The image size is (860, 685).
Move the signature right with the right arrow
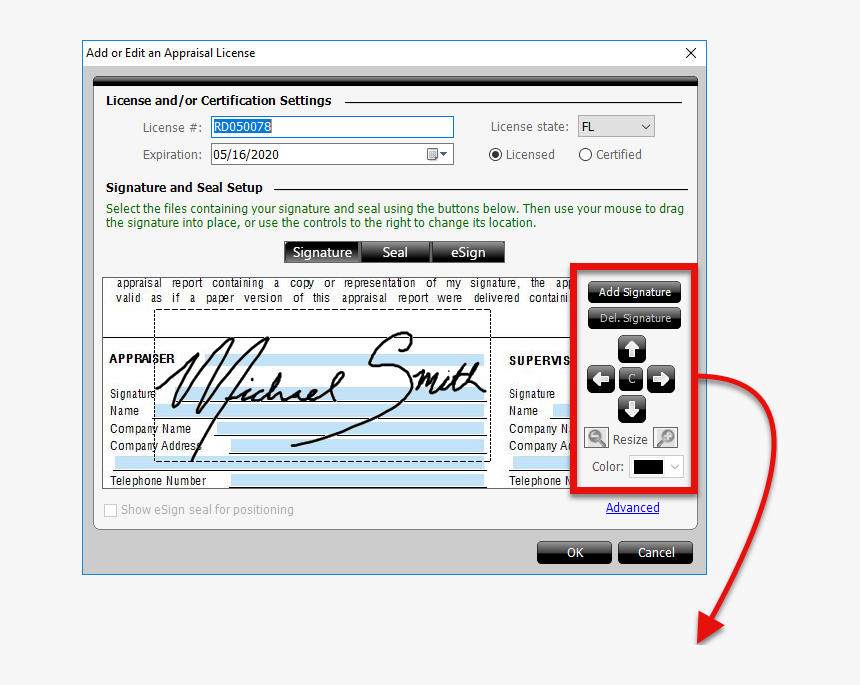coord(662,379)
